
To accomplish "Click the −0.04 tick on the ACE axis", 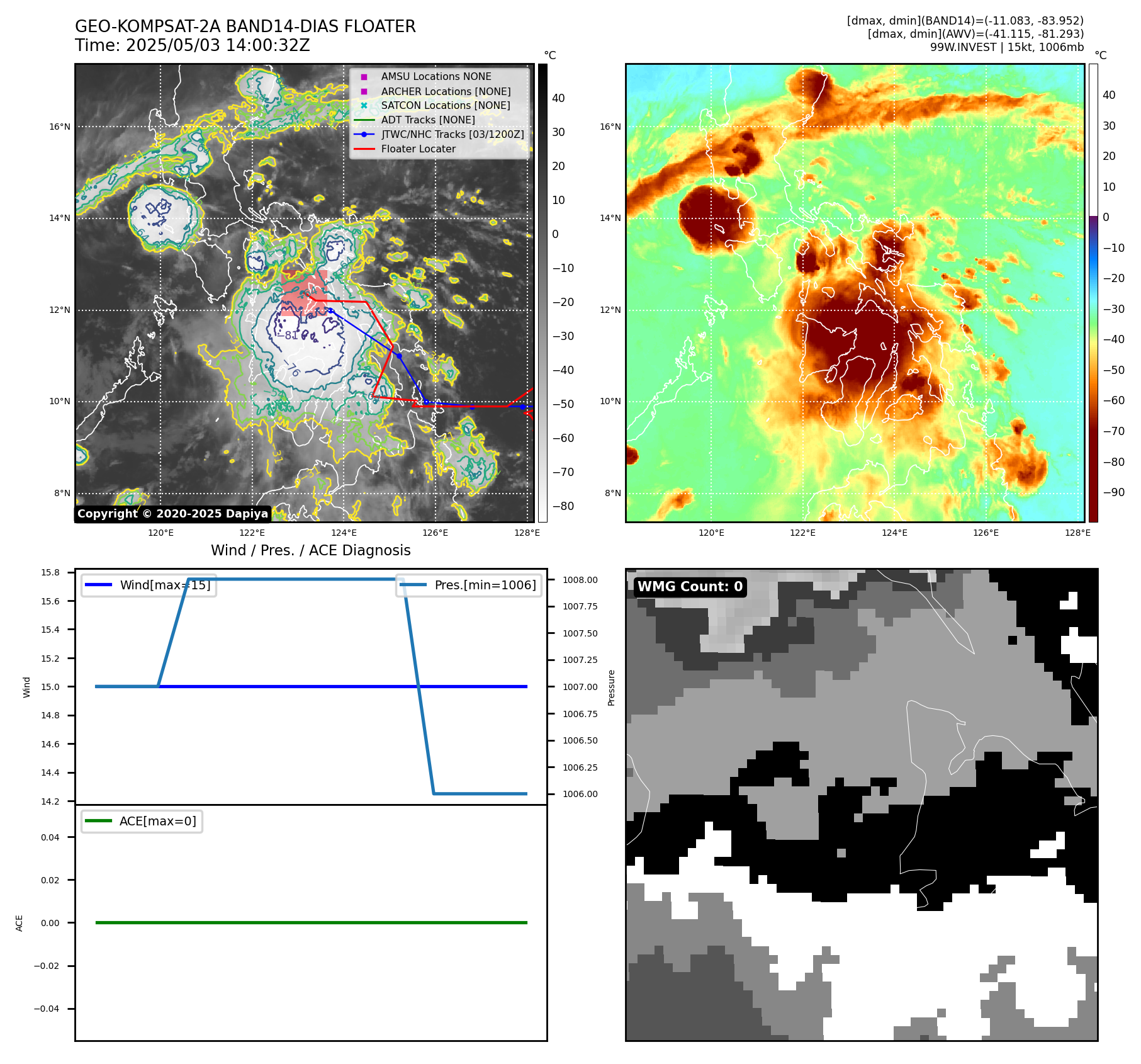I will click(x=47, y=1009).
